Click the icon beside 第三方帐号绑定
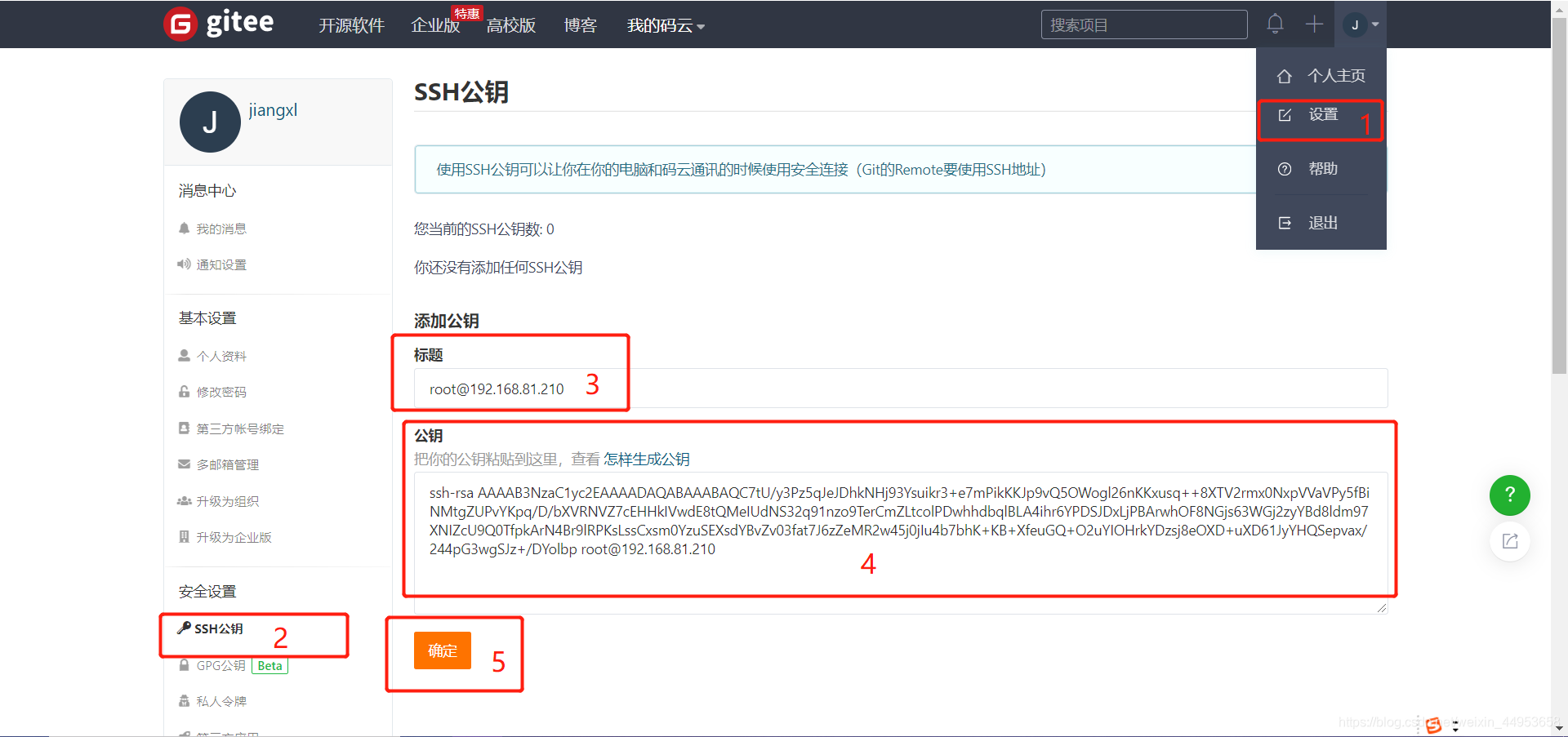Screen dimensions: 1568x737 (184, 428)
